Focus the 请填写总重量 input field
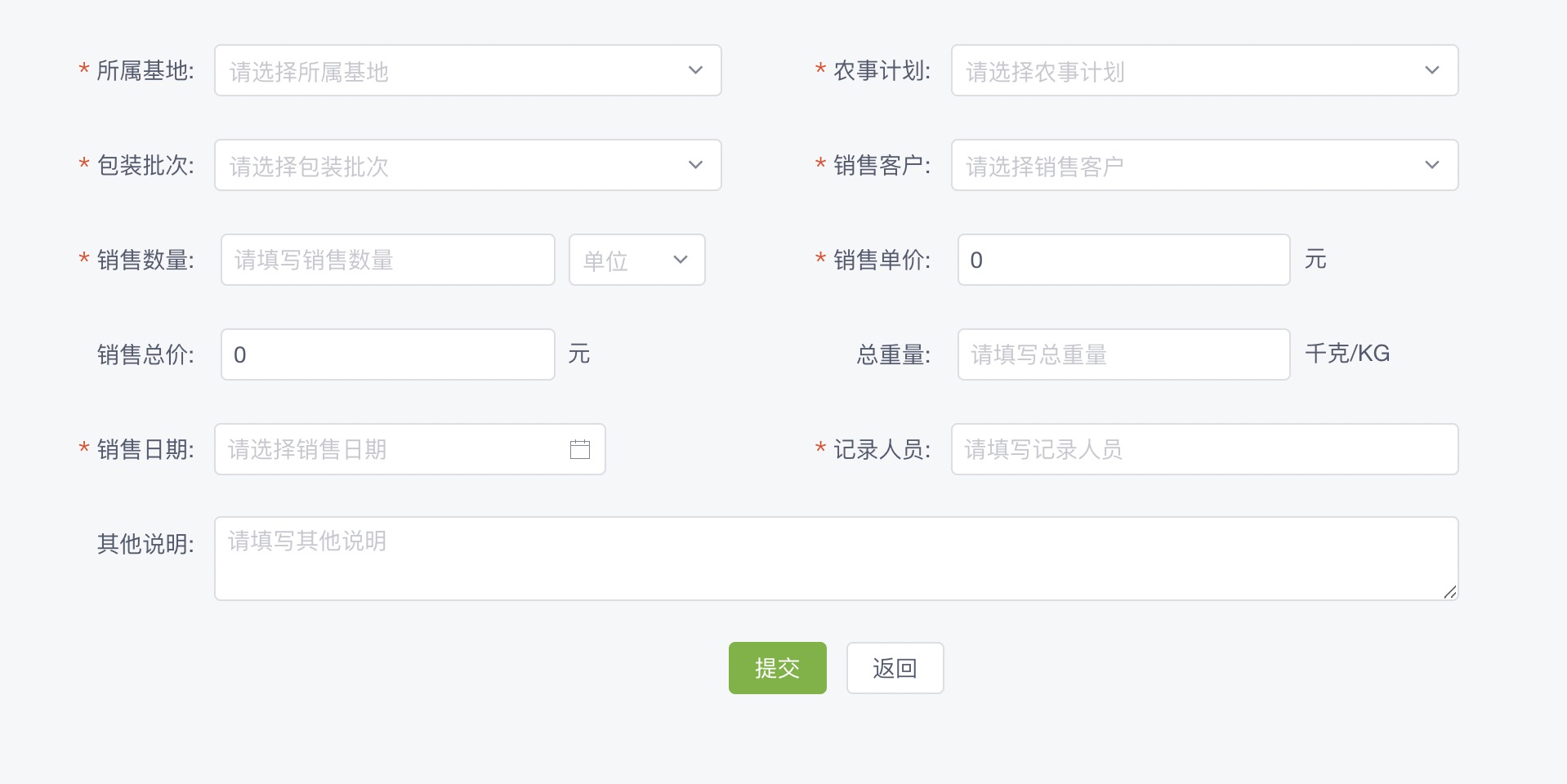This screenshot has width=1567, height=784. pos(1124,354)
